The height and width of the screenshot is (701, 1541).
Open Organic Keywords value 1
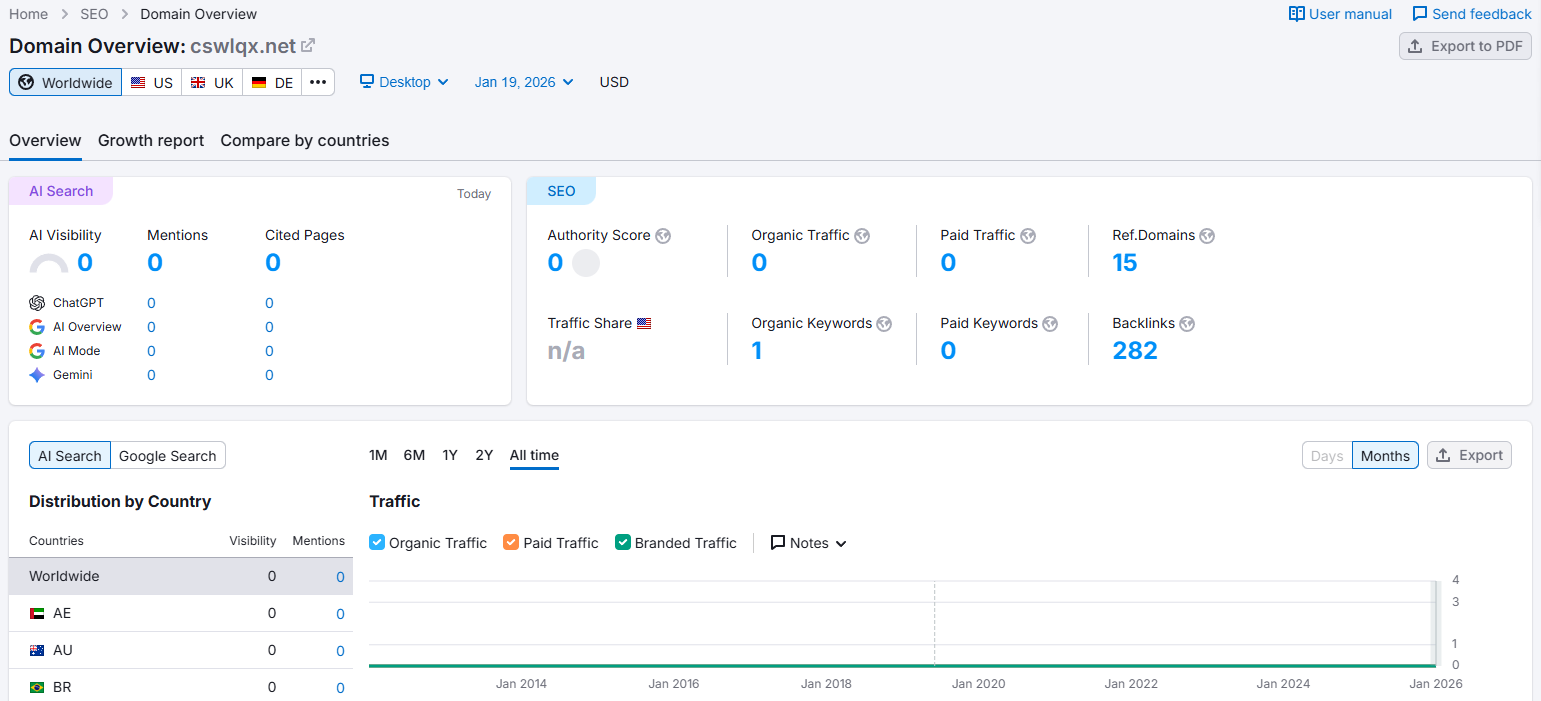coord(757,351)
